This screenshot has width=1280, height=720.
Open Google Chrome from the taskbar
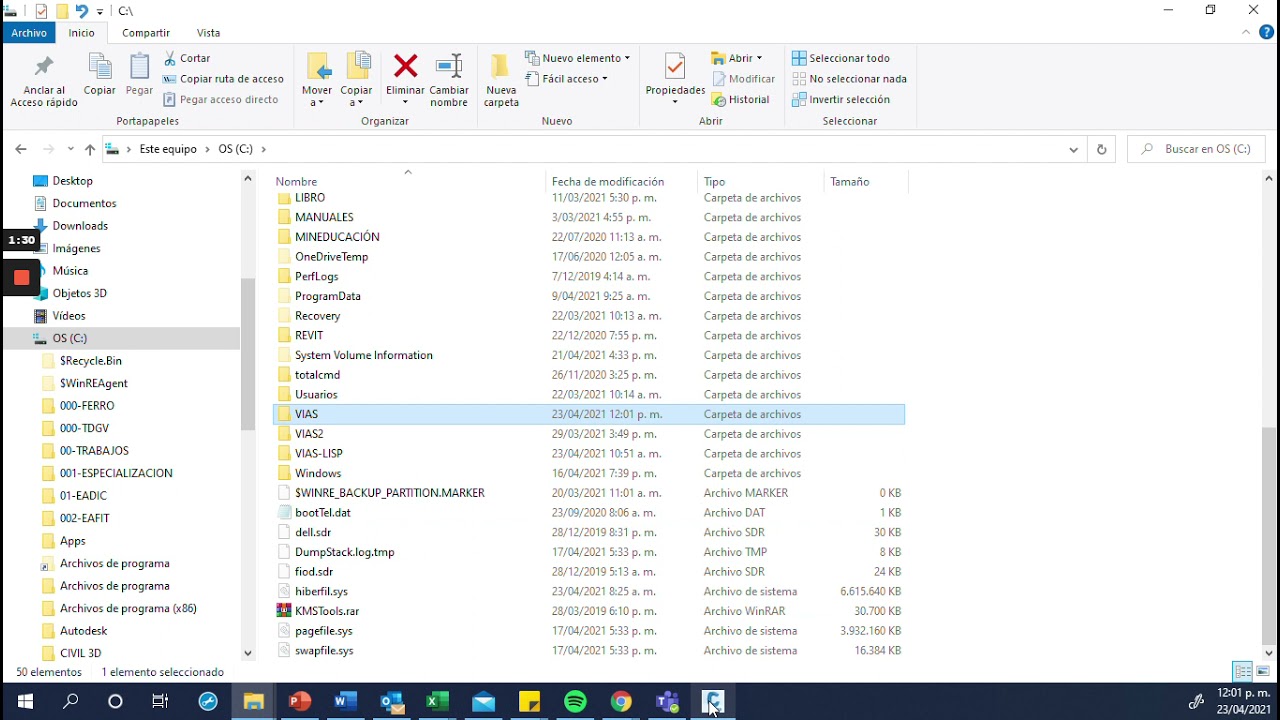(x=622, y=702)
